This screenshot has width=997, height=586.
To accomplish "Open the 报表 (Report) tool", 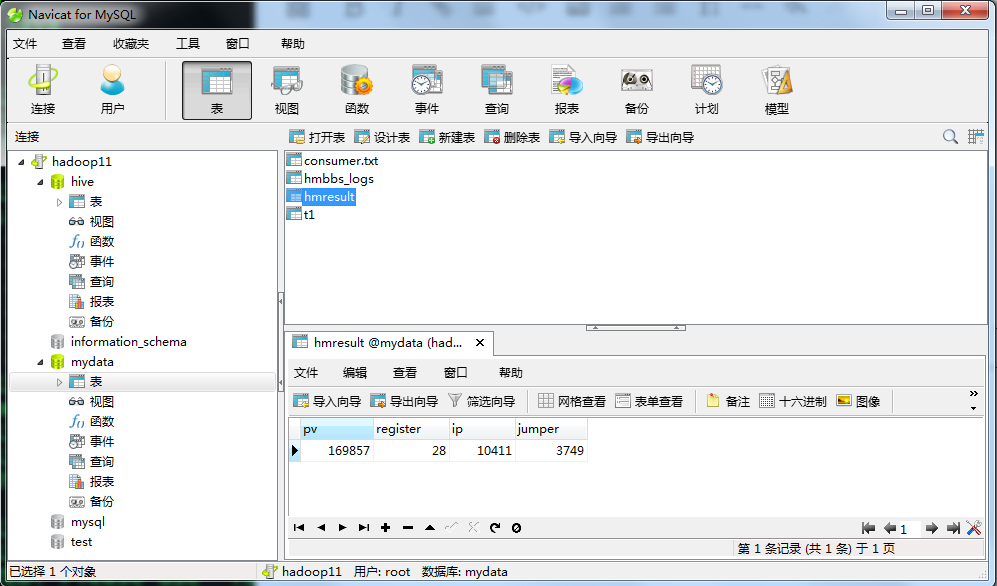I will point(566,88).
